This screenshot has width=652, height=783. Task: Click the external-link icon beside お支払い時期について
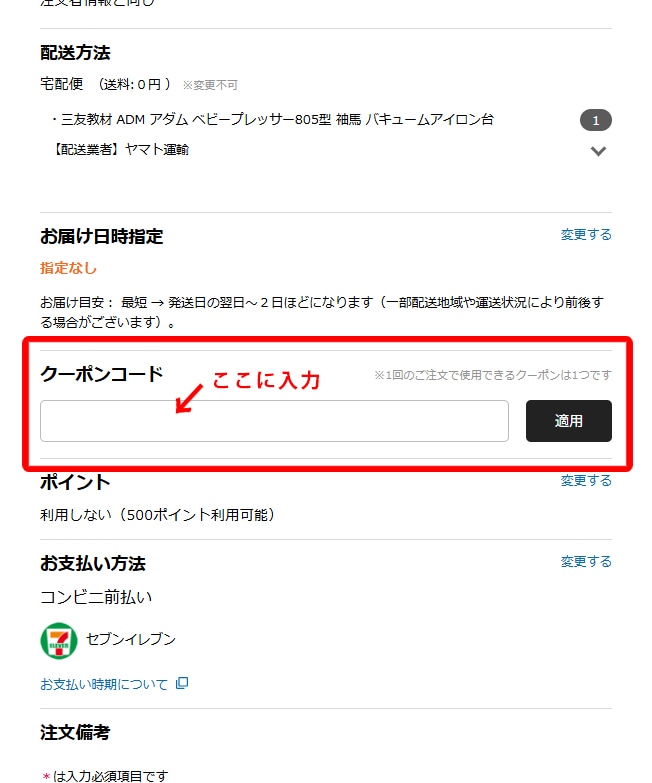tap(182, 683)
